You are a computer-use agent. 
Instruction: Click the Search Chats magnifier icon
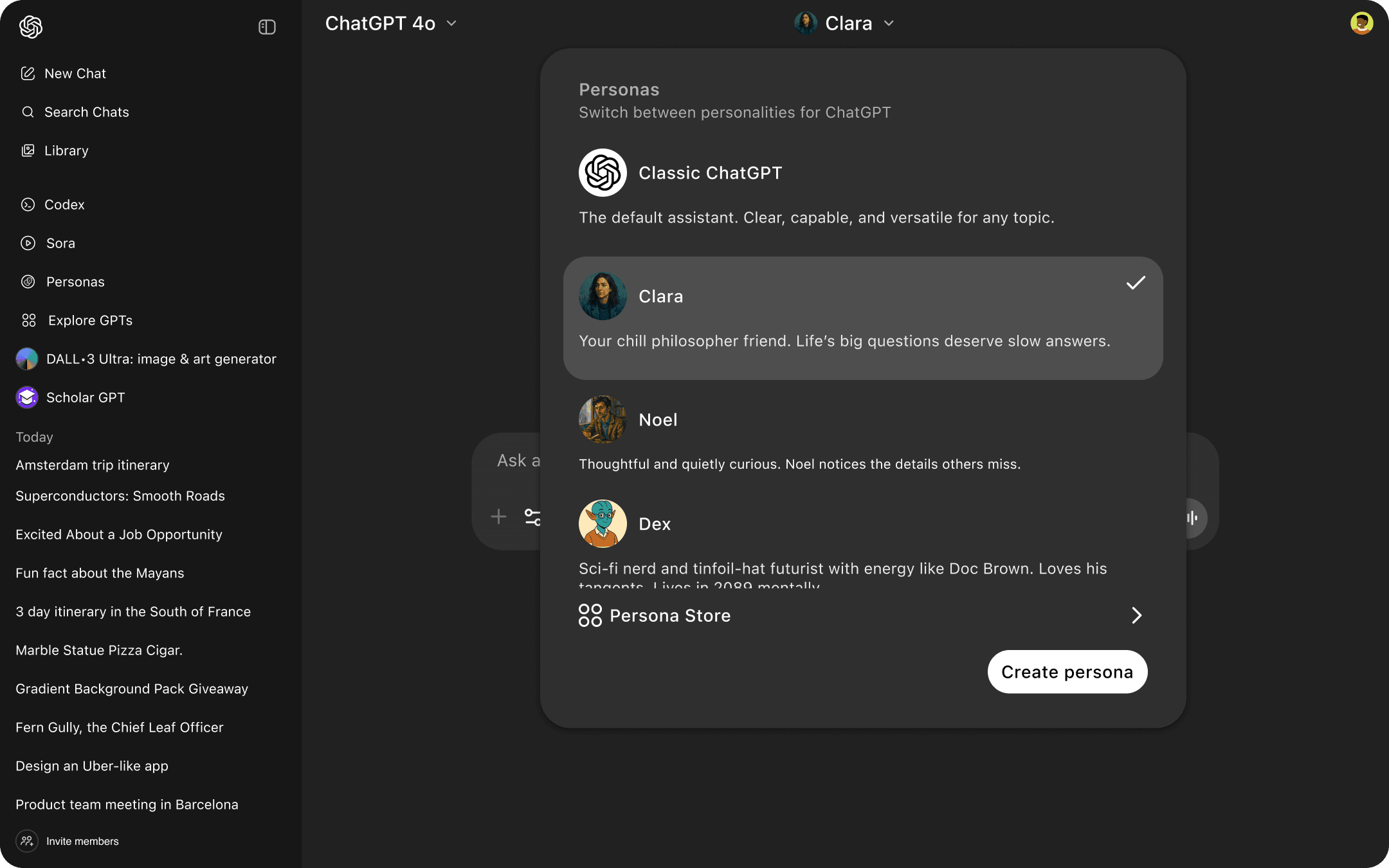pyautogui.click(x=28, y=112)
